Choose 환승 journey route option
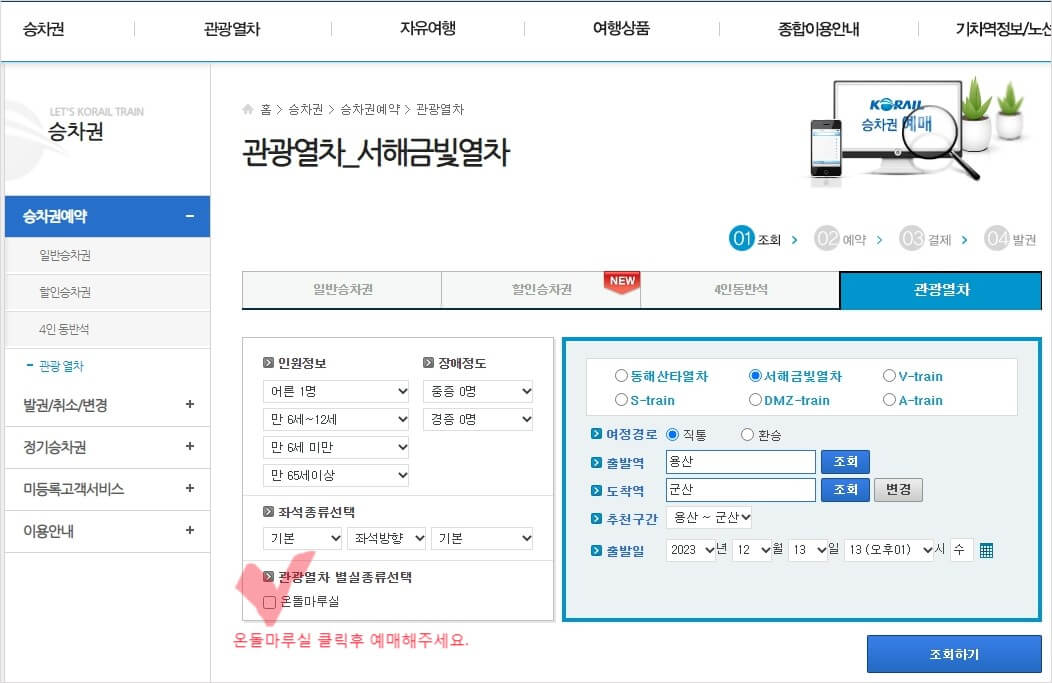Image resolution: width=1052 pixels, height=683 pixels. (747, 435)
